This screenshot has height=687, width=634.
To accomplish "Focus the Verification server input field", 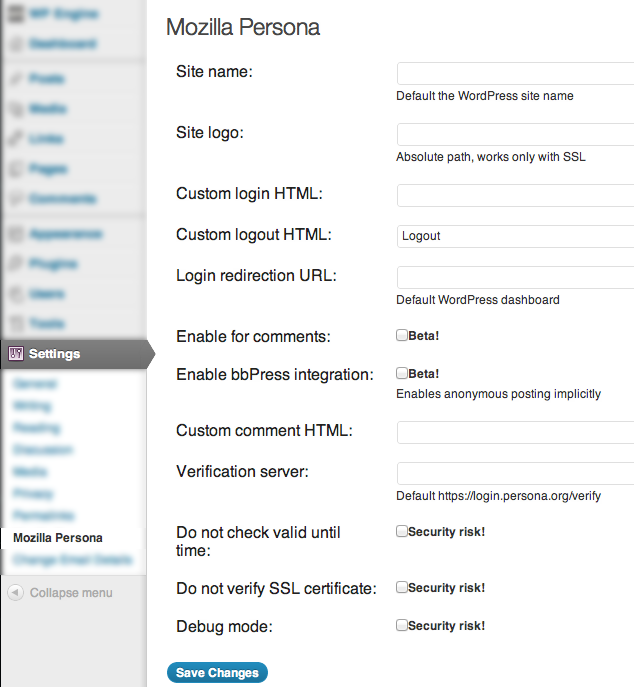I will 516,473.
